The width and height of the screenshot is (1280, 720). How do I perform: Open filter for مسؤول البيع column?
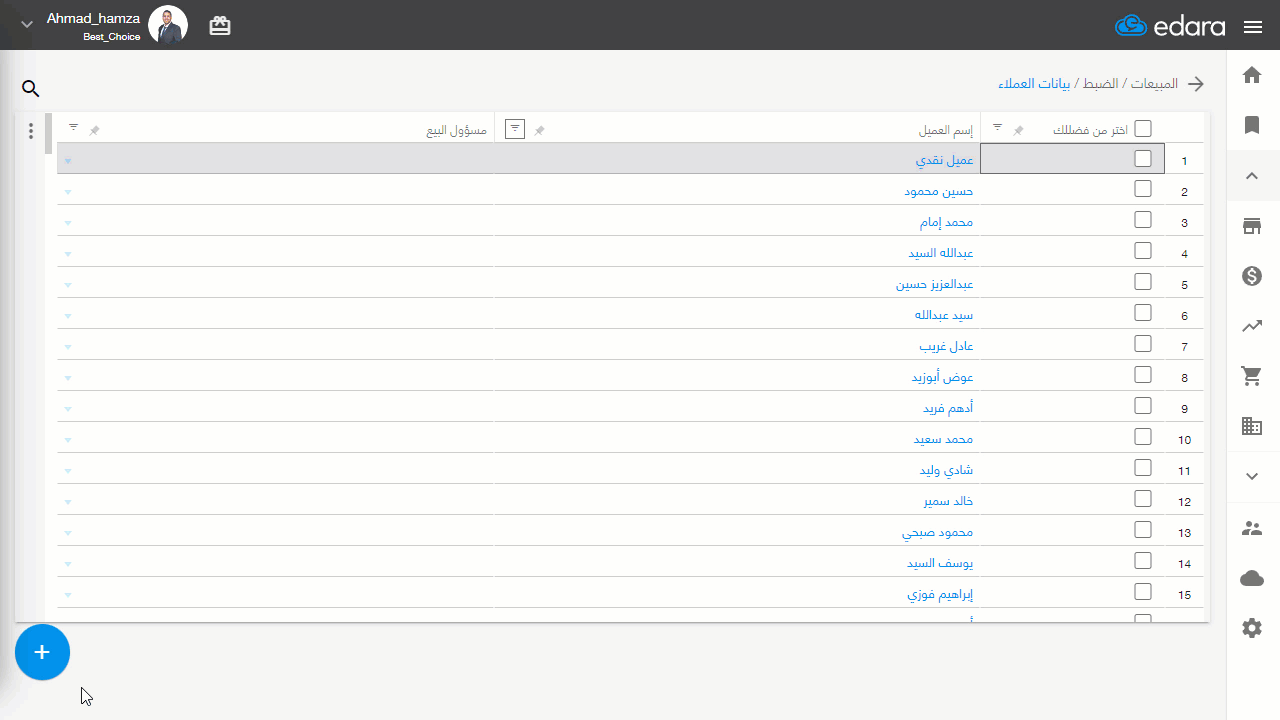coord(73,128)
